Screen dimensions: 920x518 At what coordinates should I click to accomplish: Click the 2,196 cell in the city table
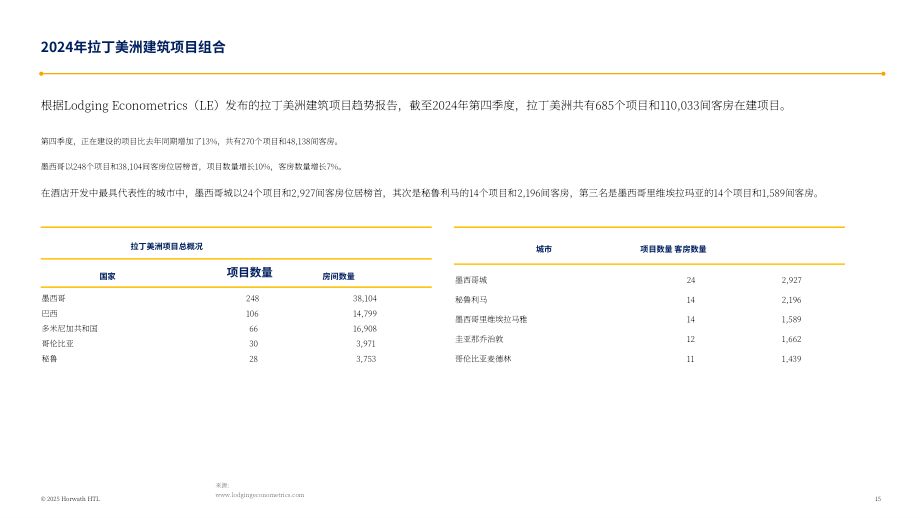pyautogui.click(x=791, y=300)
